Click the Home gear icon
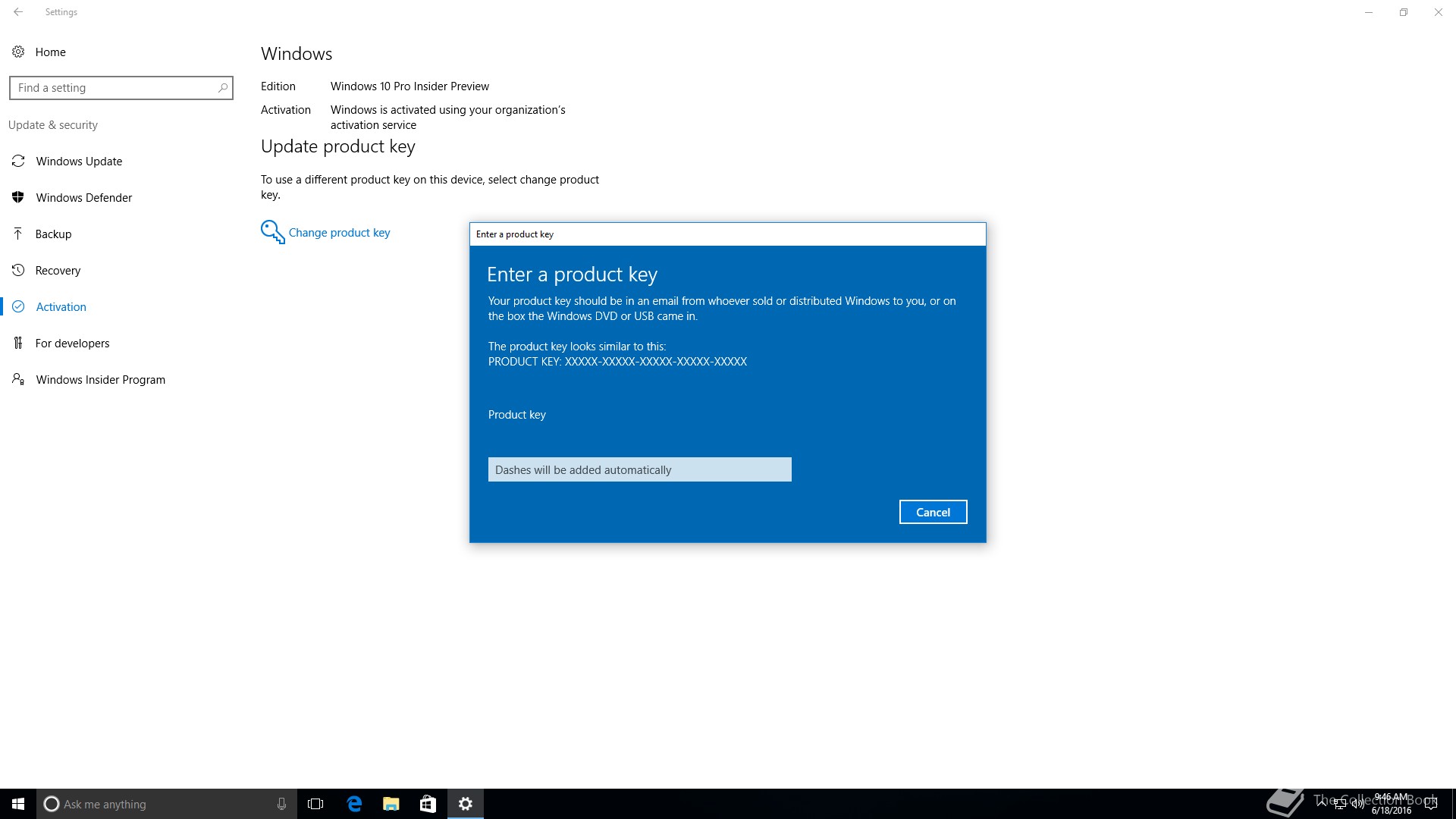This screenshot has width=1456, height=819. pos(18,52)
